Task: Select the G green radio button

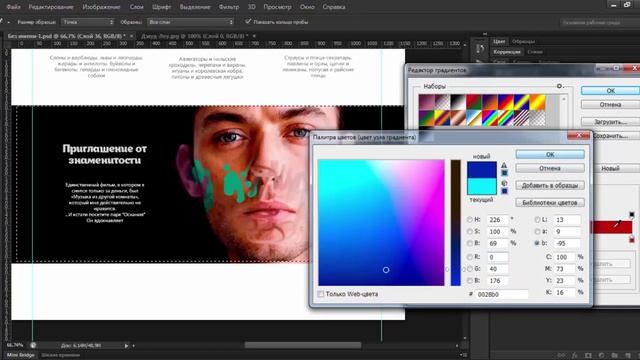Action: 470,269
